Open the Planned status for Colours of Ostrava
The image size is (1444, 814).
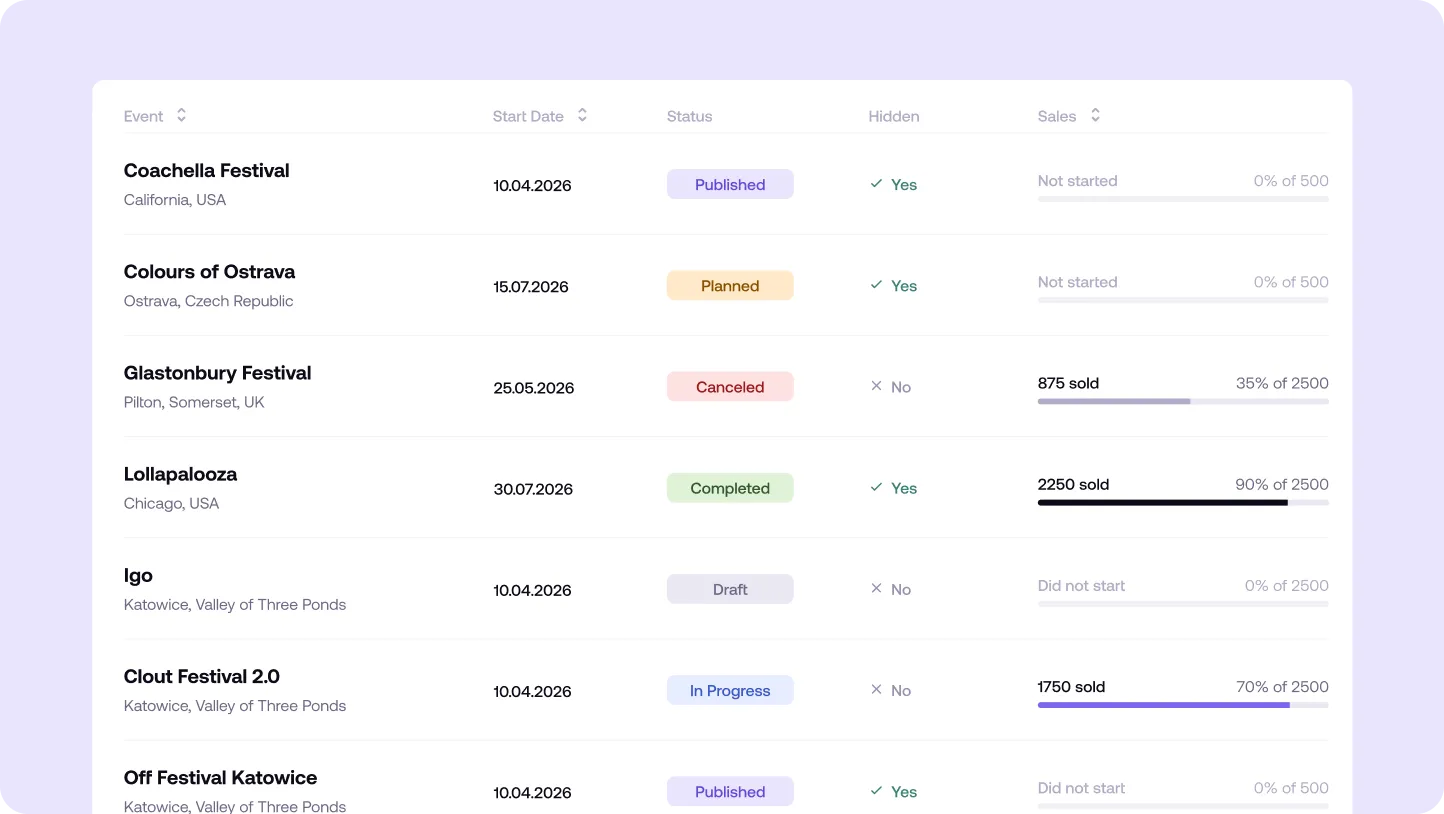[730, 285]
